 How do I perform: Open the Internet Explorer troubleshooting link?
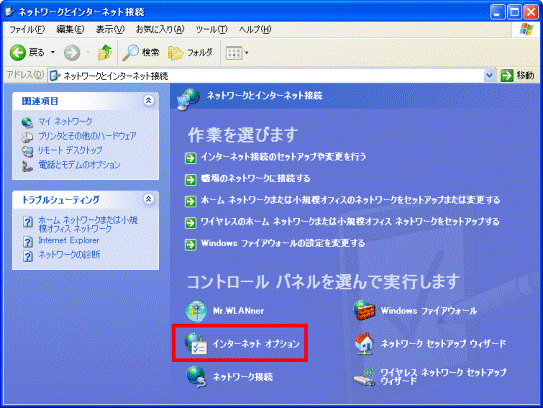coord(69,240)
